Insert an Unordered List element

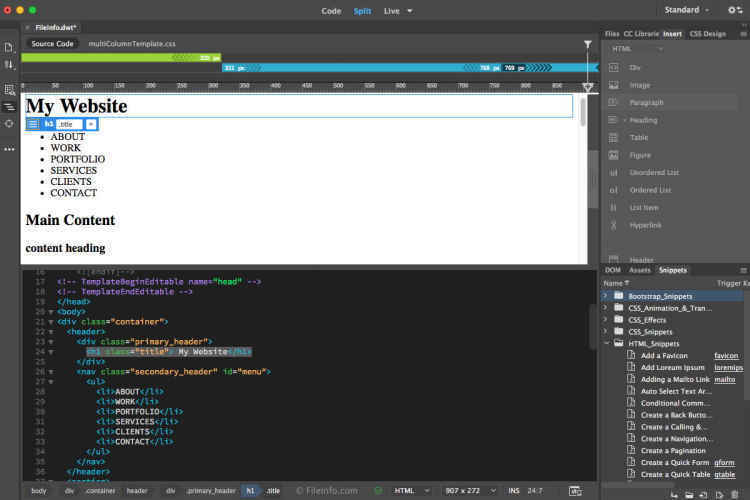click(x=653, y=172)
